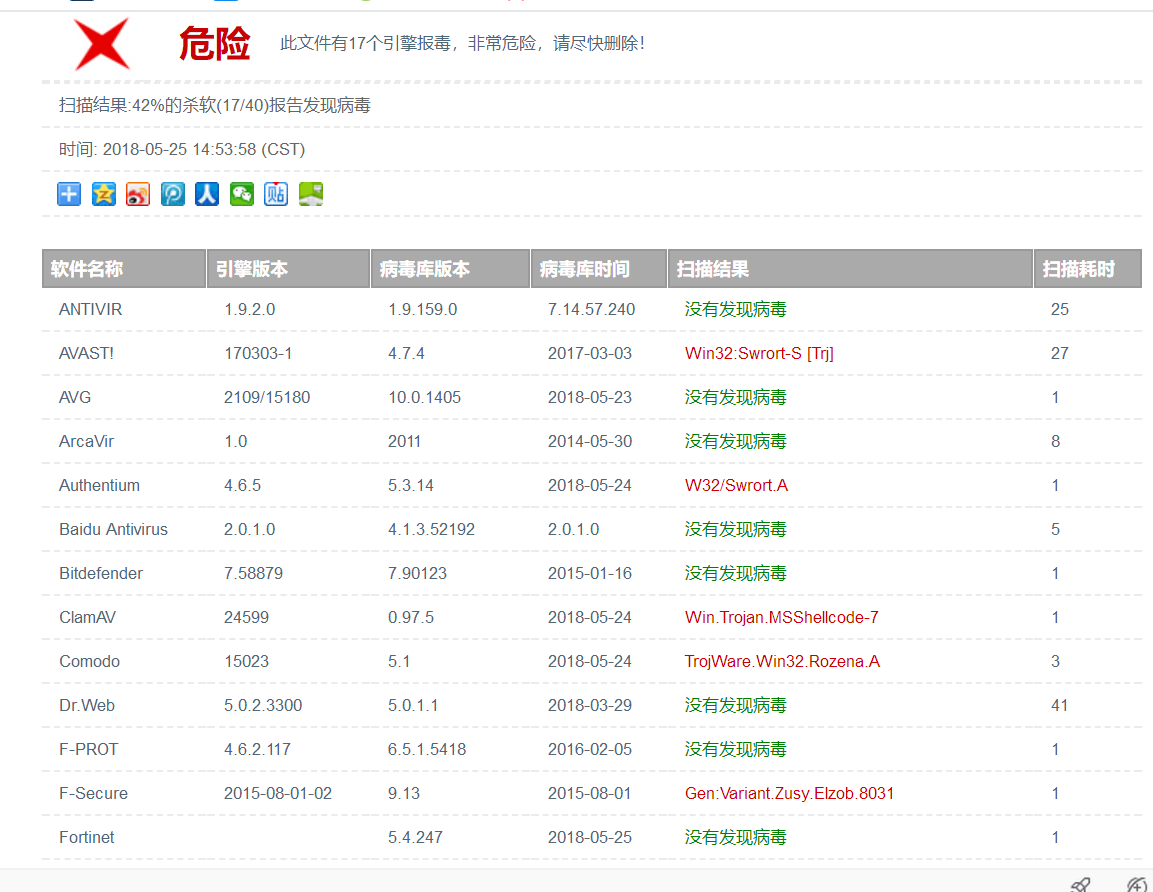Click the 病毒库时间 column header
This screenshot has height=892, width=1153.
(x=599, y=268)
